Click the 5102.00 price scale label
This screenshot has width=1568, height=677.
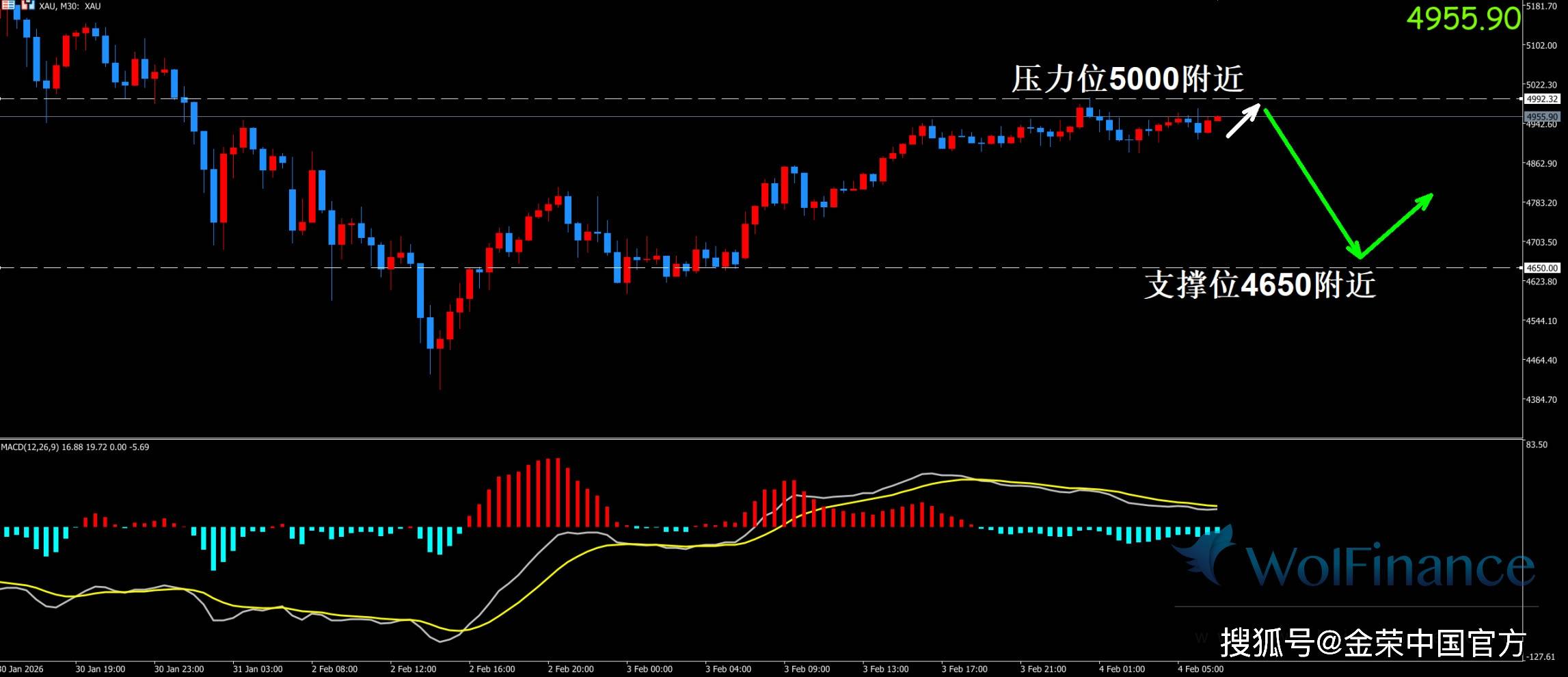tap(1541, 46)
